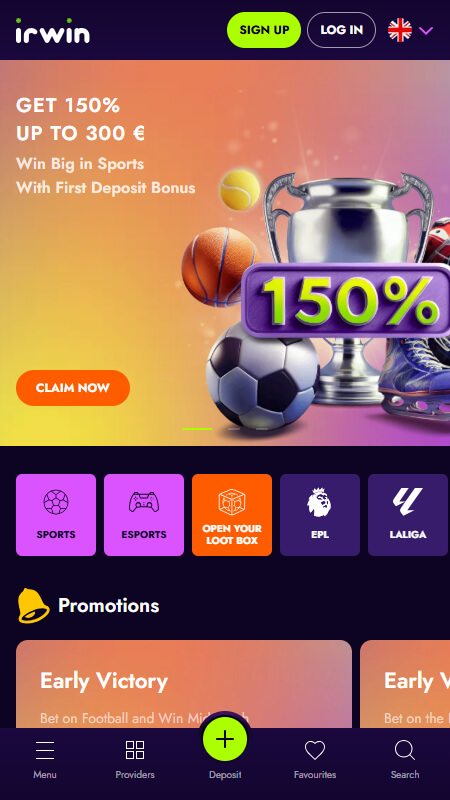Click the UK flag language icon

(400, 30)
